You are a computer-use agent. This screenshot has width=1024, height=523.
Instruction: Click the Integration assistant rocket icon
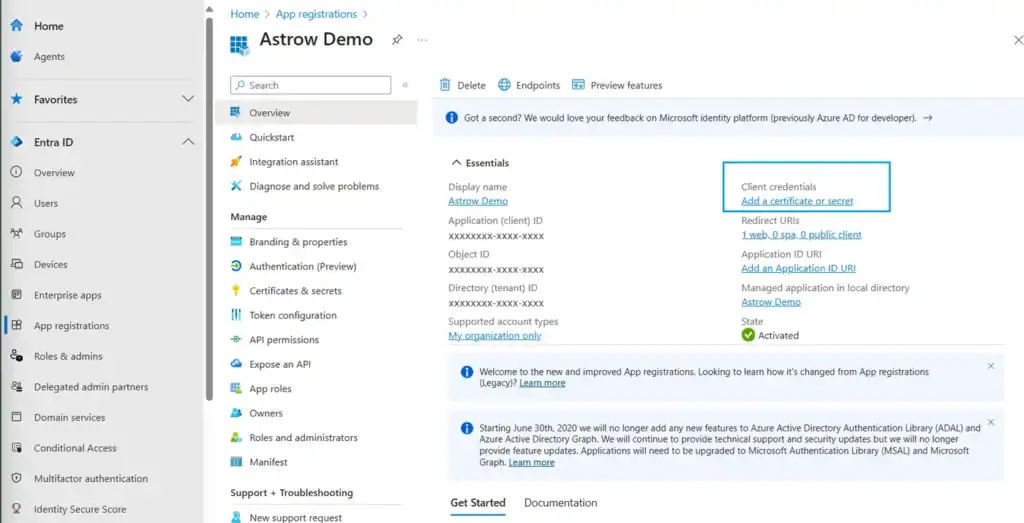tap(236, 161)
